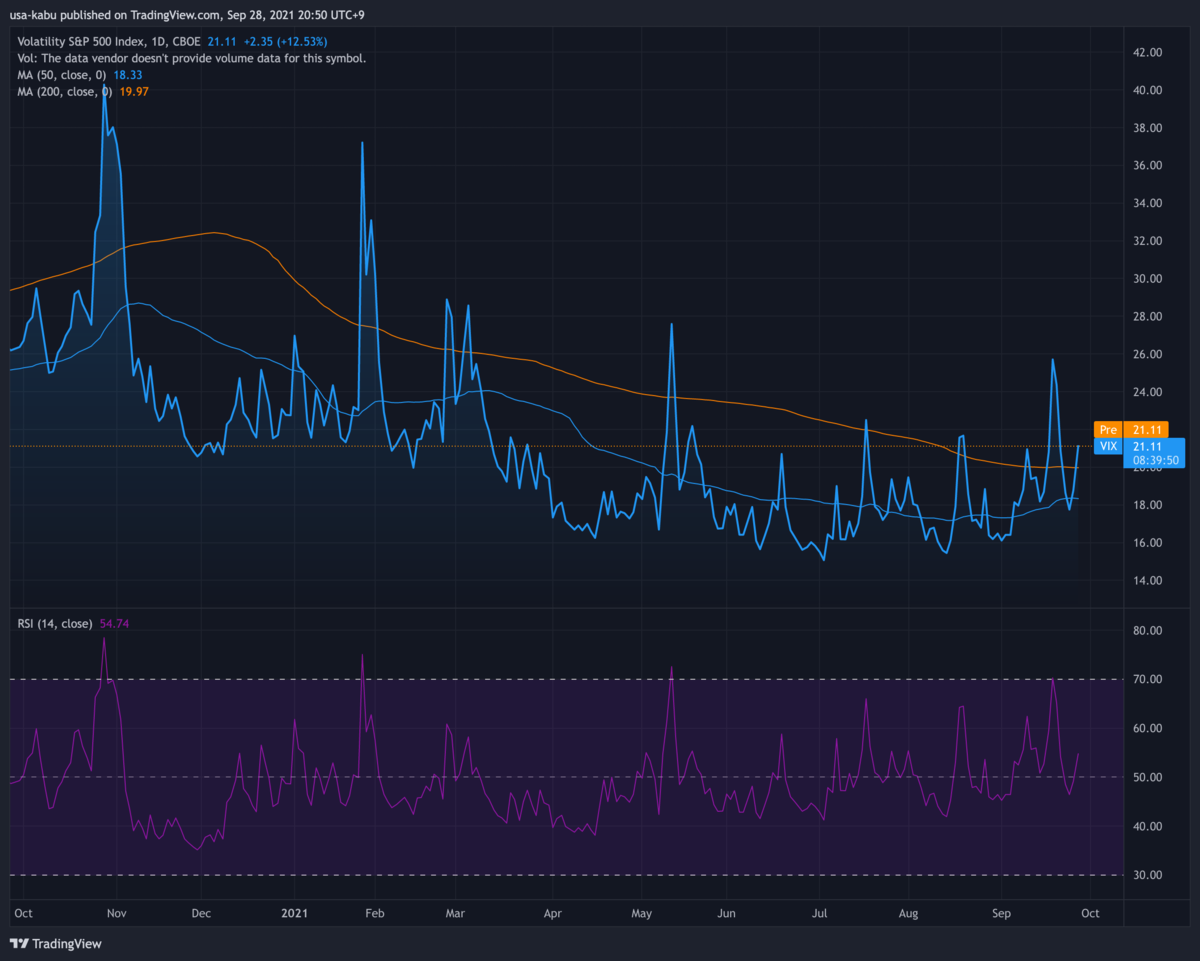Click the 24.00 price axis label
1200x961 pixels.
pyautogui.click(x=1147, y=392)
